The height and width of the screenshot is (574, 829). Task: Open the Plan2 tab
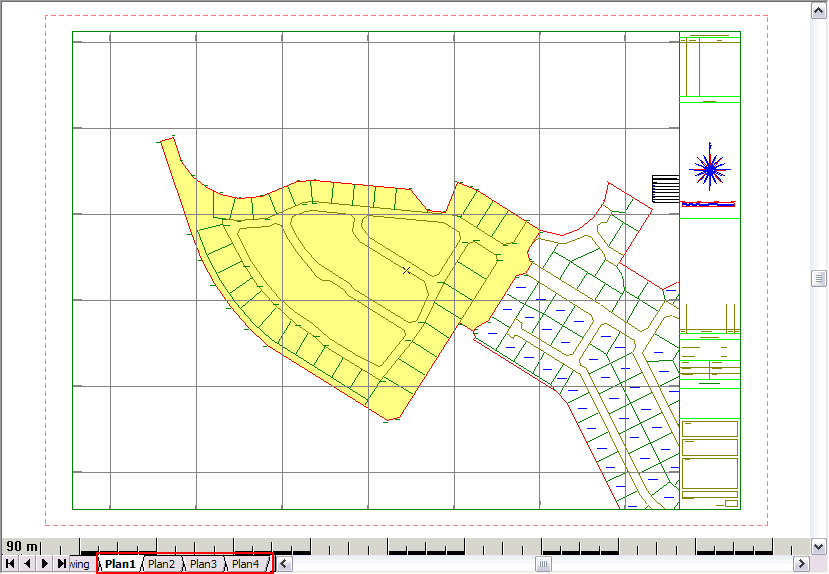click(162, 564)
